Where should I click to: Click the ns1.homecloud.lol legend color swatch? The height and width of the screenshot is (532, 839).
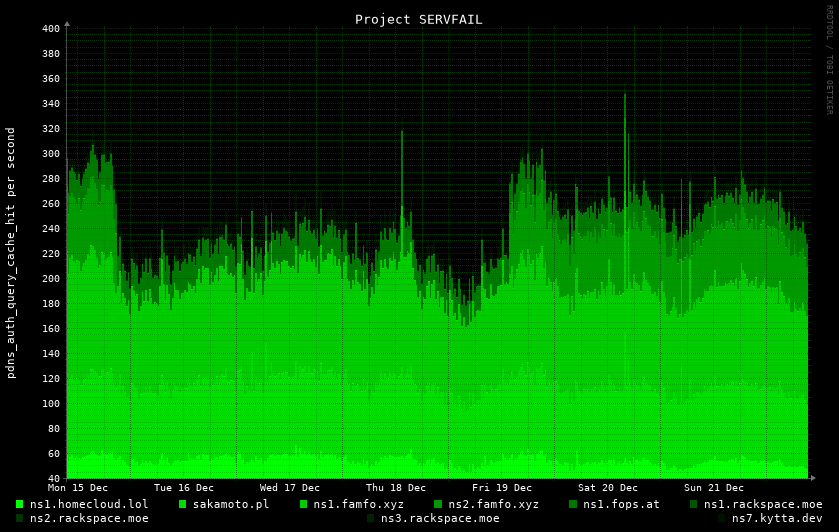[x=20, y=504]
